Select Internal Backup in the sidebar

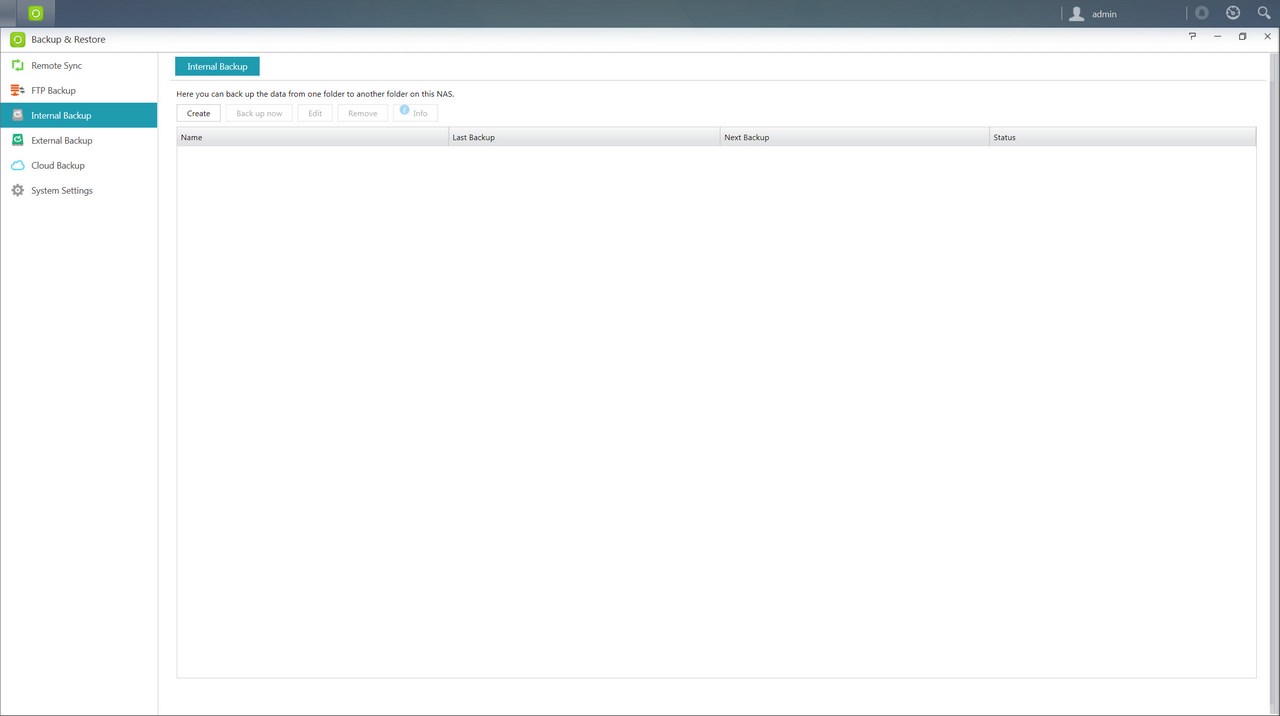click(x=78, y=115)
